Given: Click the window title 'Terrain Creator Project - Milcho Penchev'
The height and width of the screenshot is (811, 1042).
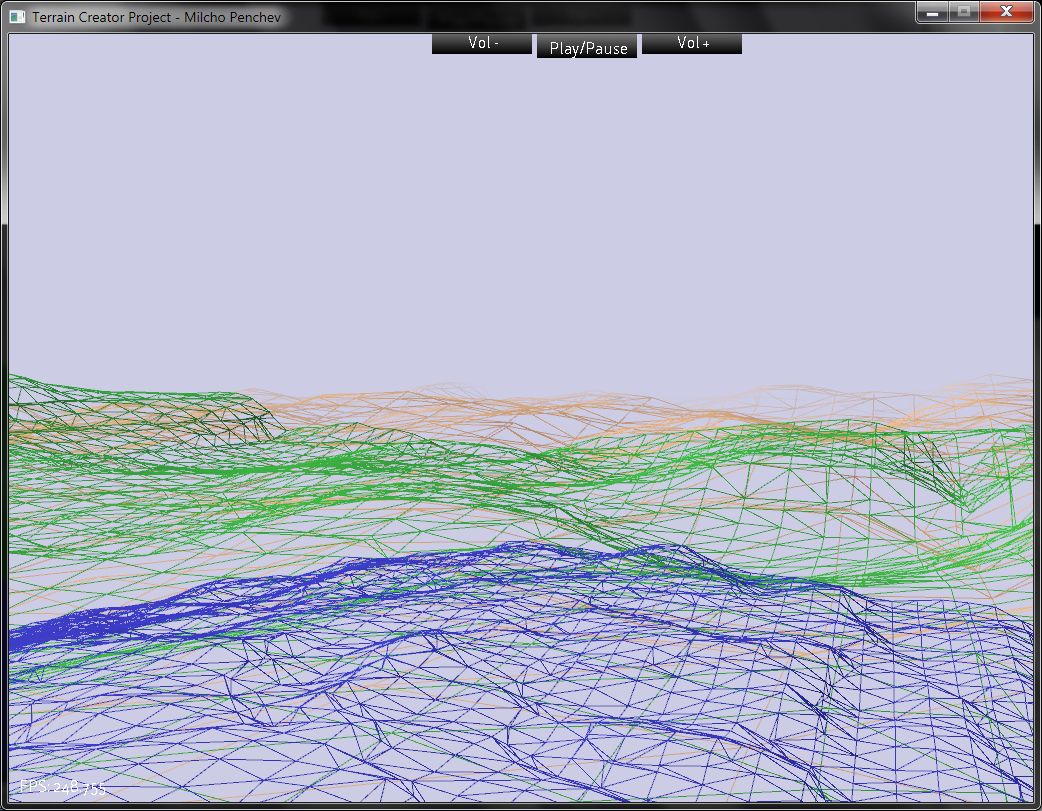Looking at the screenshot, I should [x=156, y=17].
